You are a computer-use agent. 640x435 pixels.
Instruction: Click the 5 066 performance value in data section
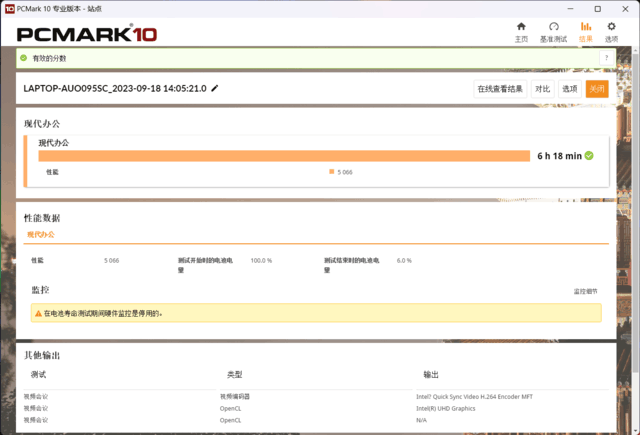(x=111, y=260)
